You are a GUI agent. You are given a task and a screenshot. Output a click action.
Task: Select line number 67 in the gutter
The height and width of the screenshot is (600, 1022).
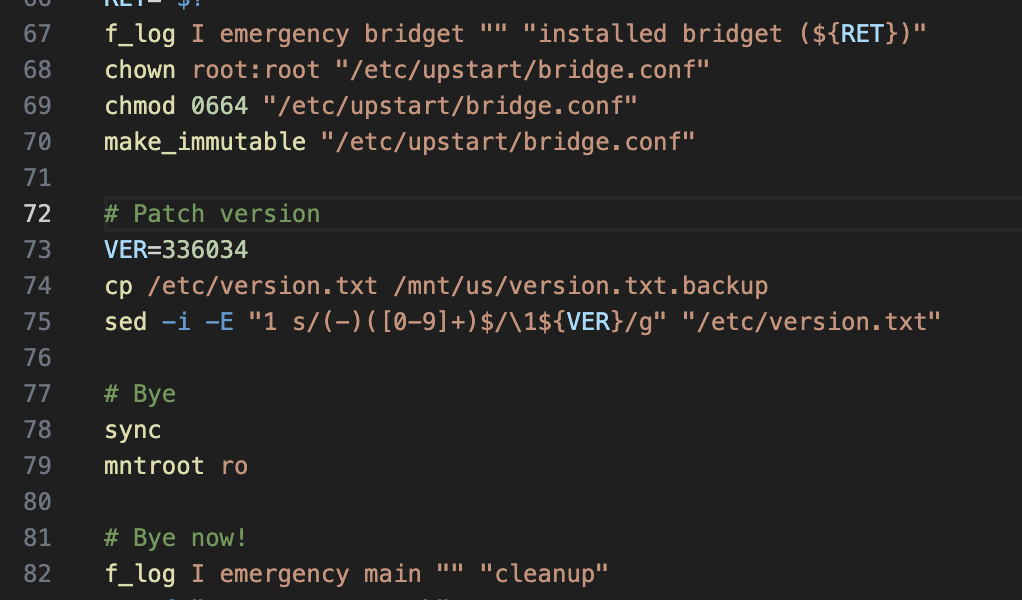coord(36,34)
